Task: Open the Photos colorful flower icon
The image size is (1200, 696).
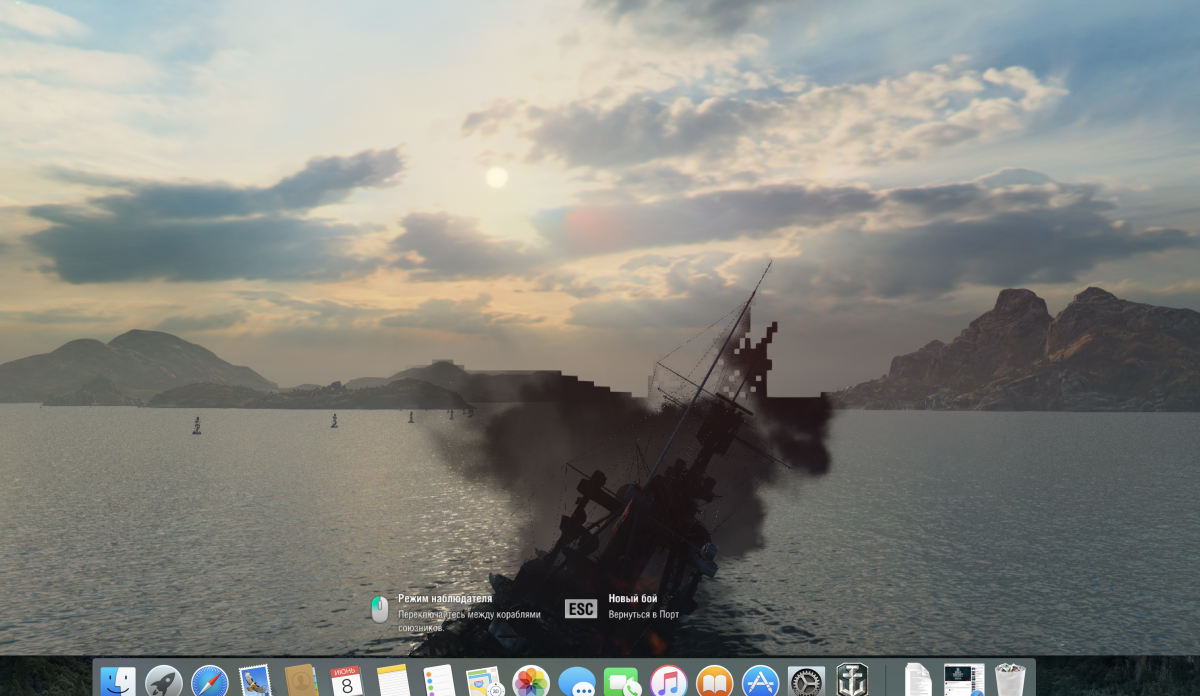Action: tap(531, 681)
